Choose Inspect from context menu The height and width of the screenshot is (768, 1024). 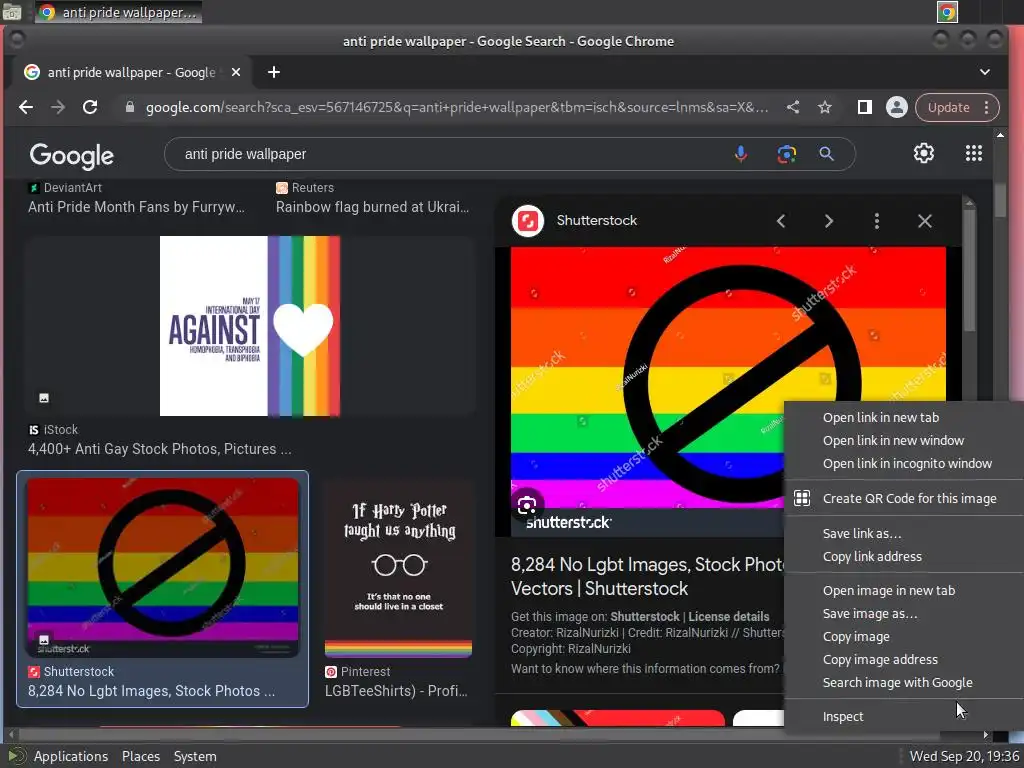coord(842,716)
